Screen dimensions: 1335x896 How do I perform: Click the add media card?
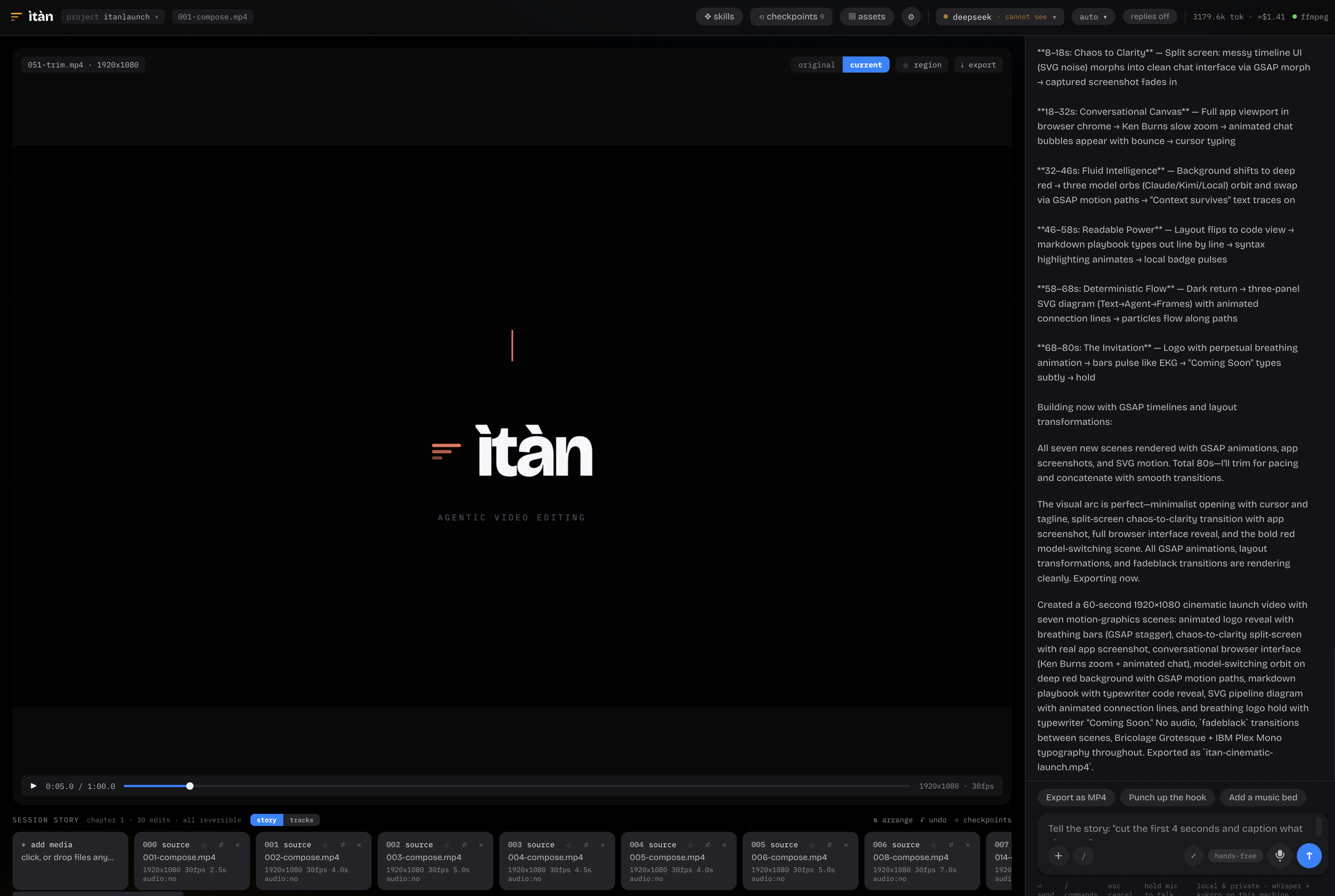70,860
